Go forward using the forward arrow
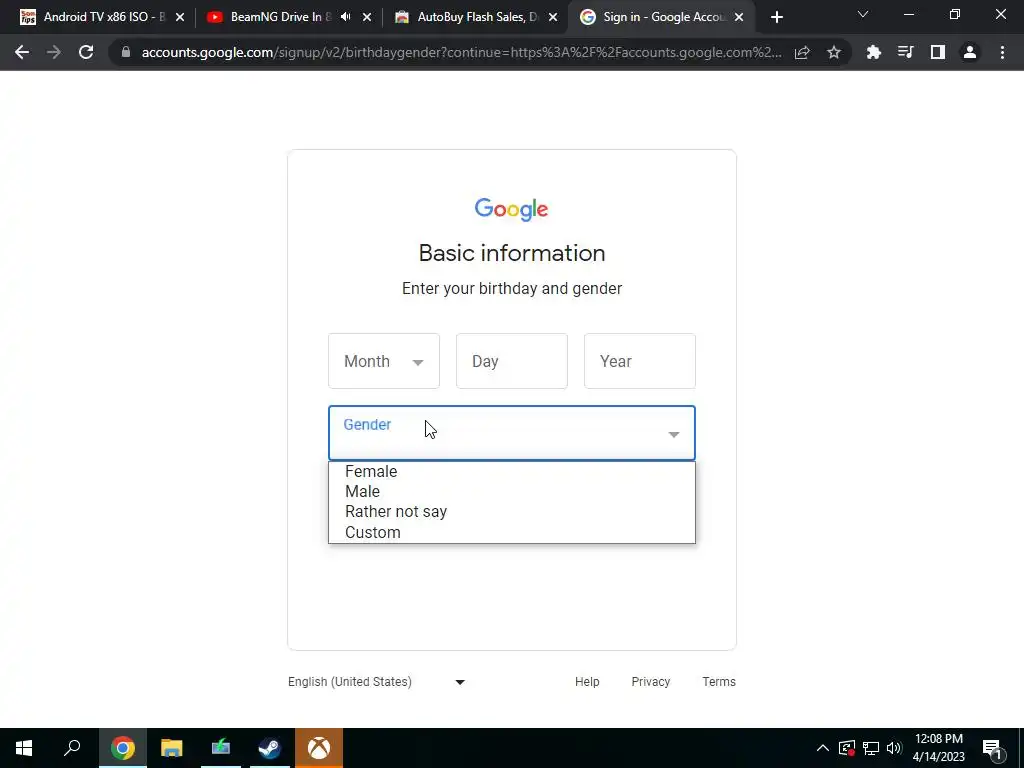This screenshot has width=1024, height=768. [54, 52]
